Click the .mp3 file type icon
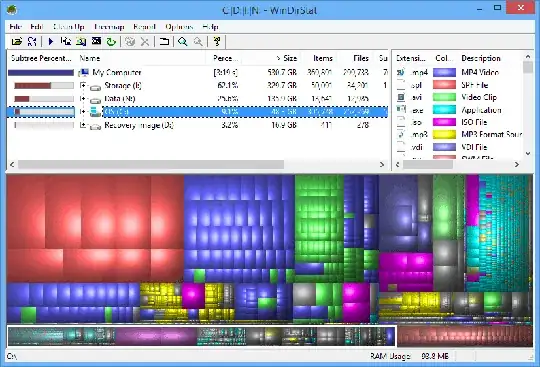 [401, 135]
